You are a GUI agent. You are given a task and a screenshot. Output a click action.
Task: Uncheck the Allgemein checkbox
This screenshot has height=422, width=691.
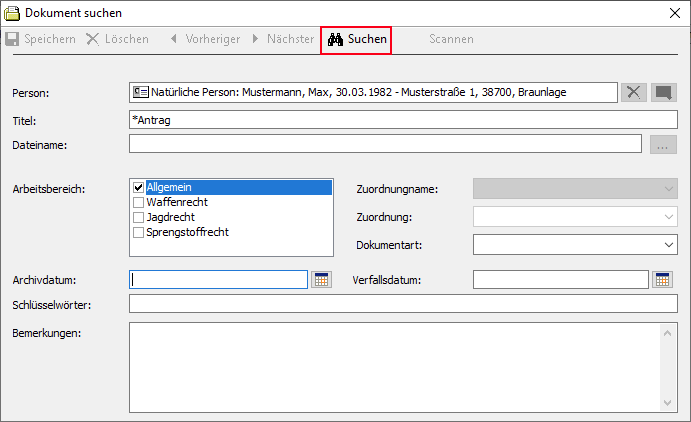point(139,187)
